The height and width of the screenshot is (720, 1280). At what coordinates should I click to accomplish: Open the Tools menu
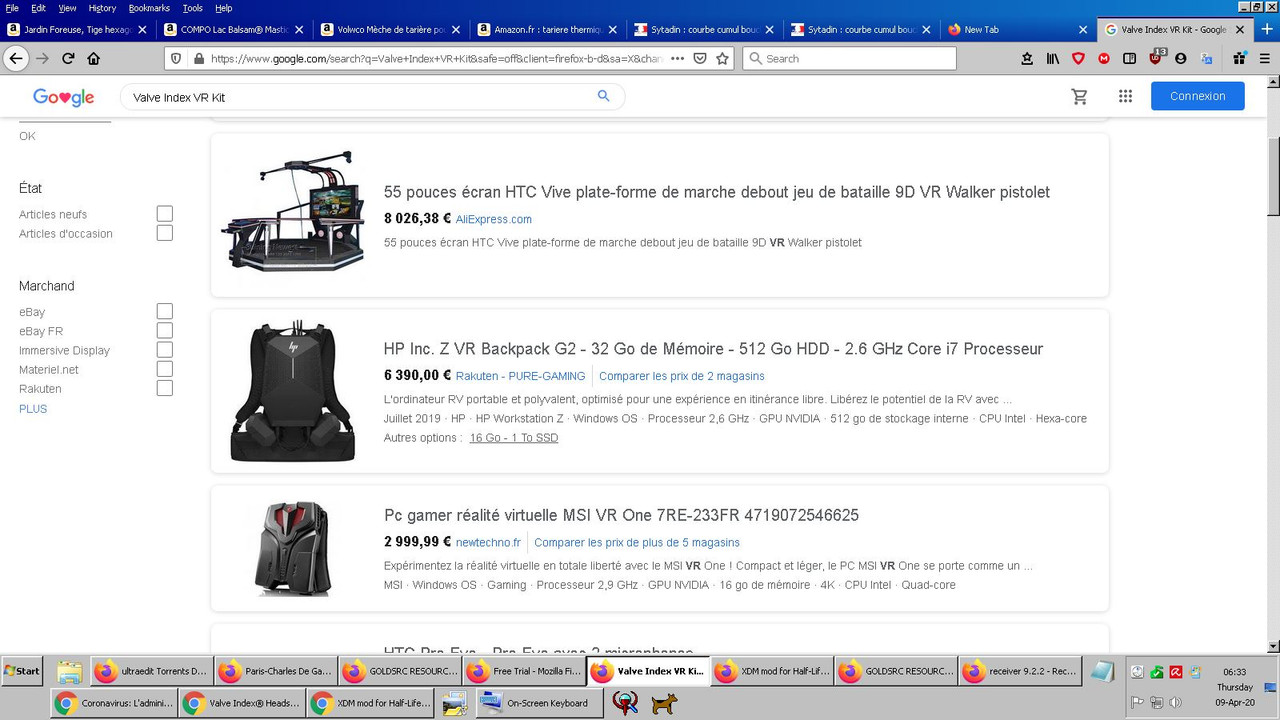(192, 8)
